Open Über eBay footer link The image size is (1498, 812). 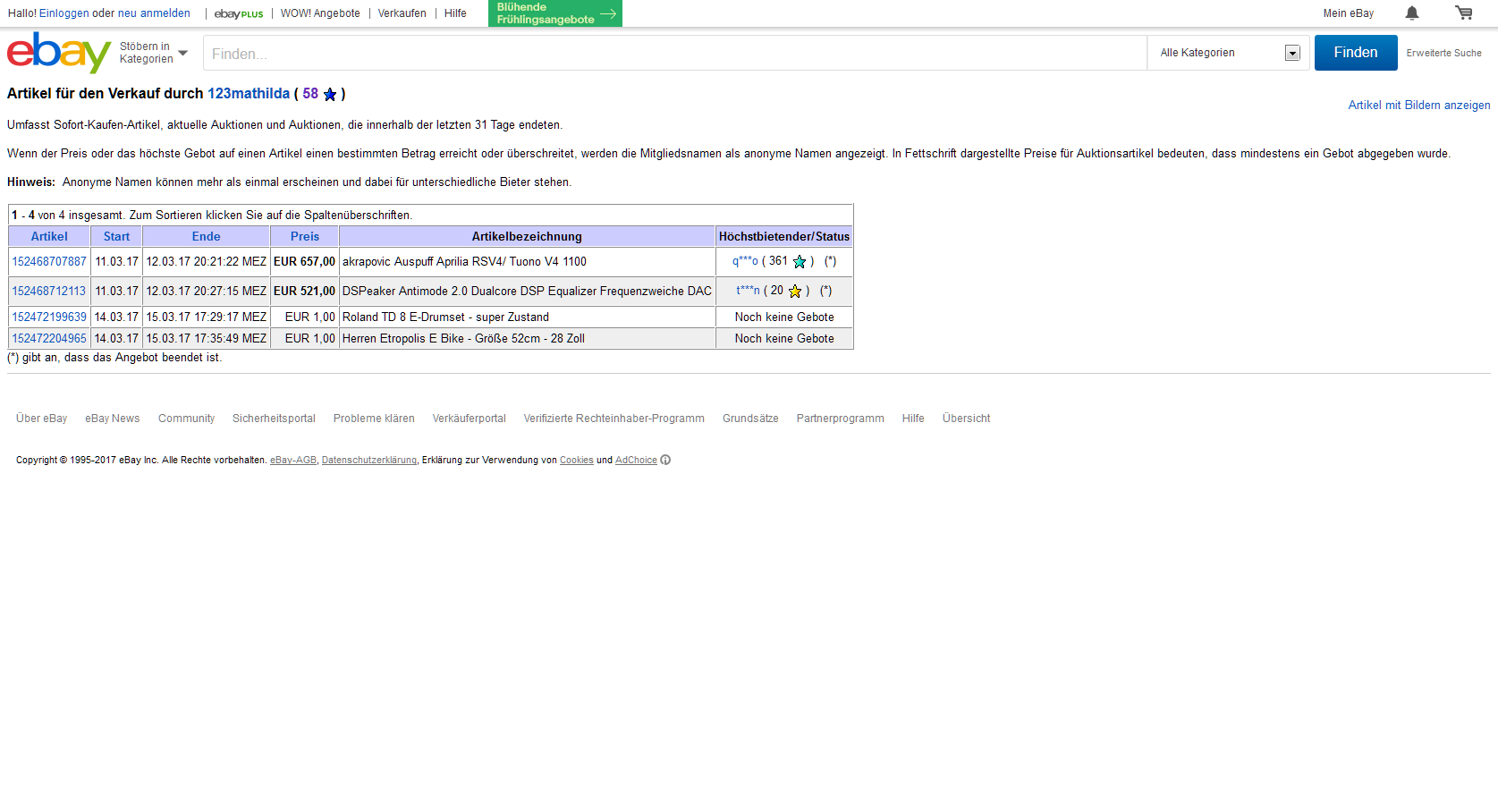click(x=41, y=419)
